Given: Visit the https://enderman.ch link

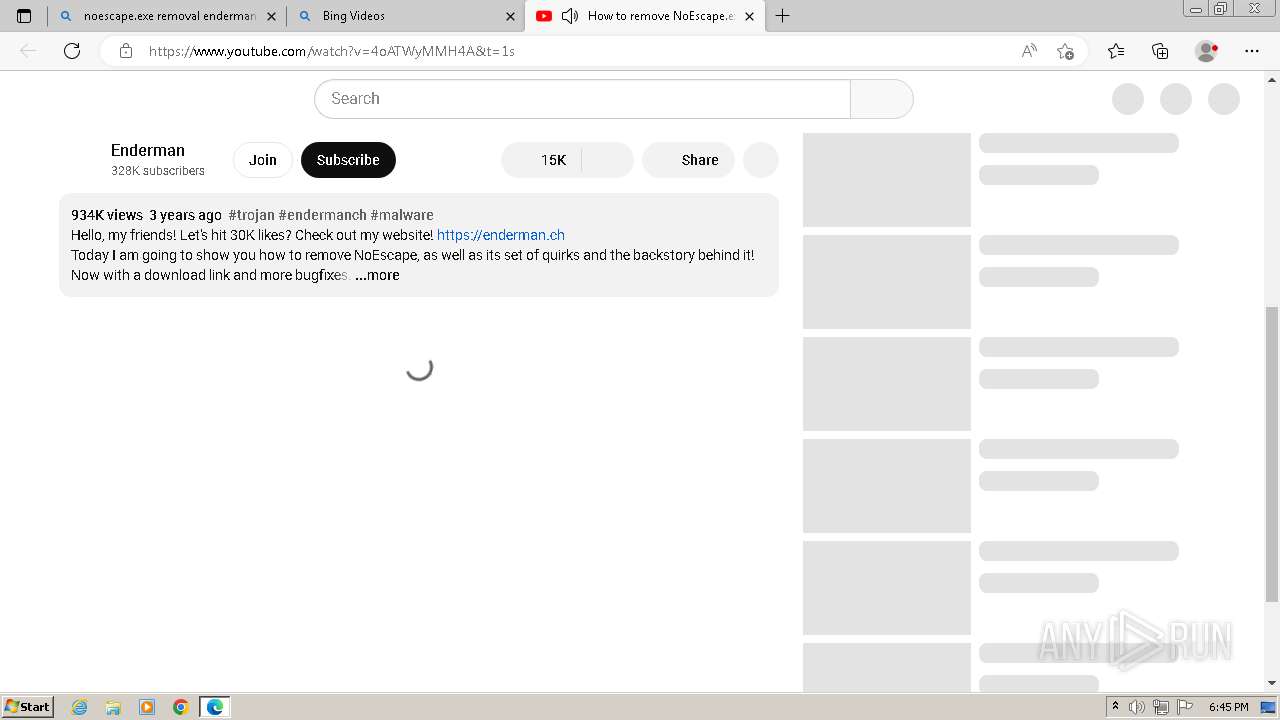Looking at the screenshot, I should [501, 235].
